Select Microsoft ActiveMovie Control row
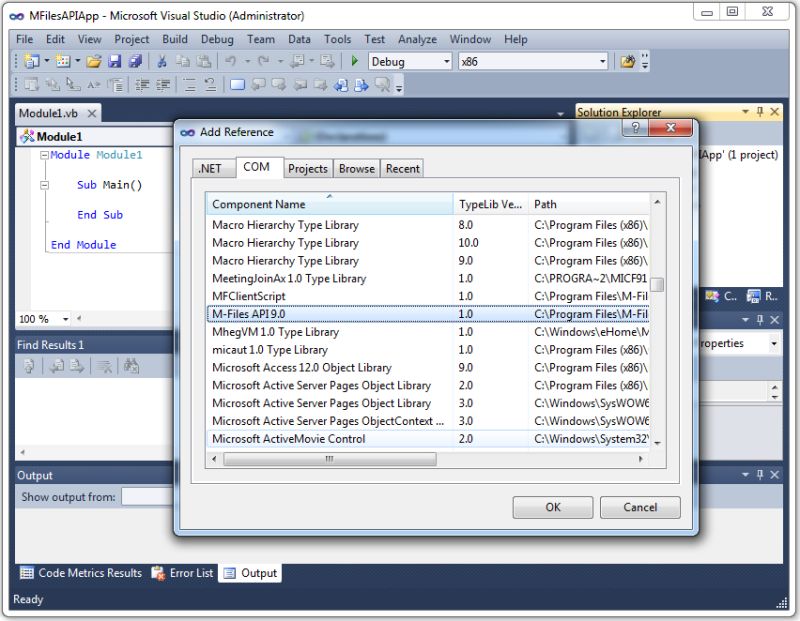The height and width of the screenshot is (621, 800). point(428,439)
